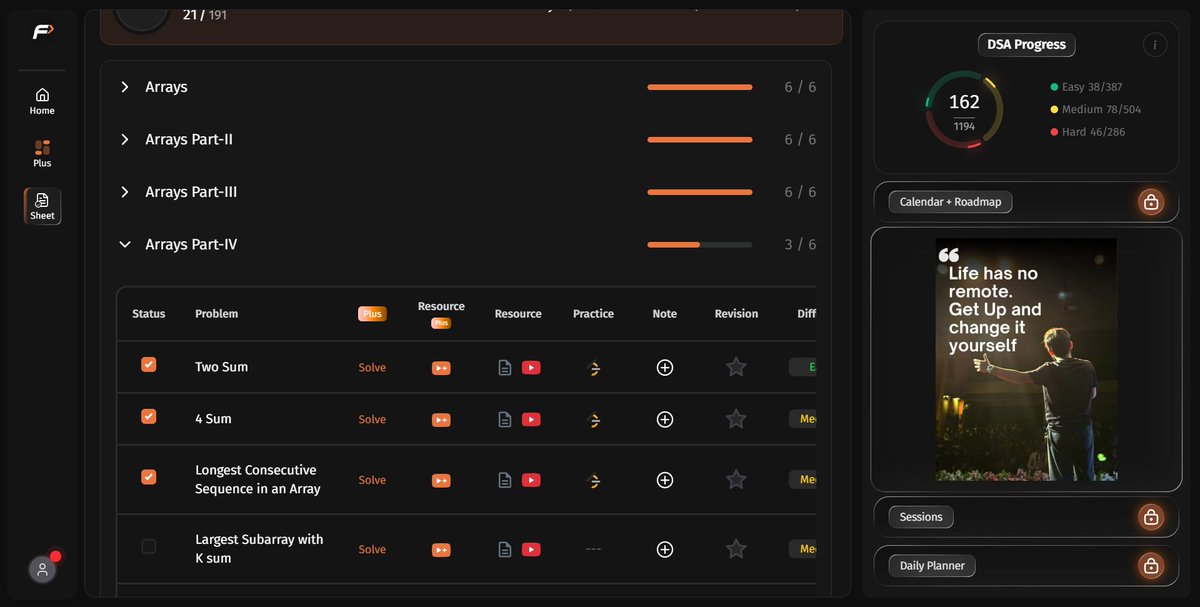The height and width of the screenshot is (607, 1200).
Task: Uncheck status for Two Sum
Action: (x=149, y=365)
